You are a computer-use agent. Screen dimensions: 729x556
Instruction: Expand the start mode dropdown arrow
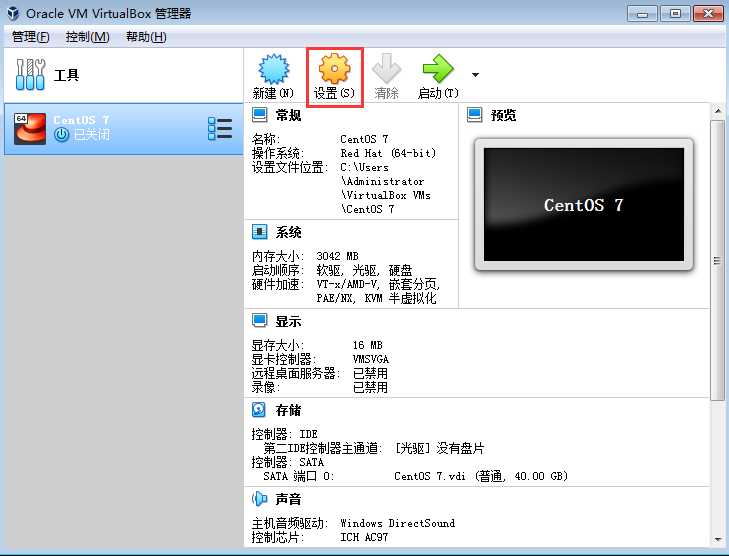[475, 75]
